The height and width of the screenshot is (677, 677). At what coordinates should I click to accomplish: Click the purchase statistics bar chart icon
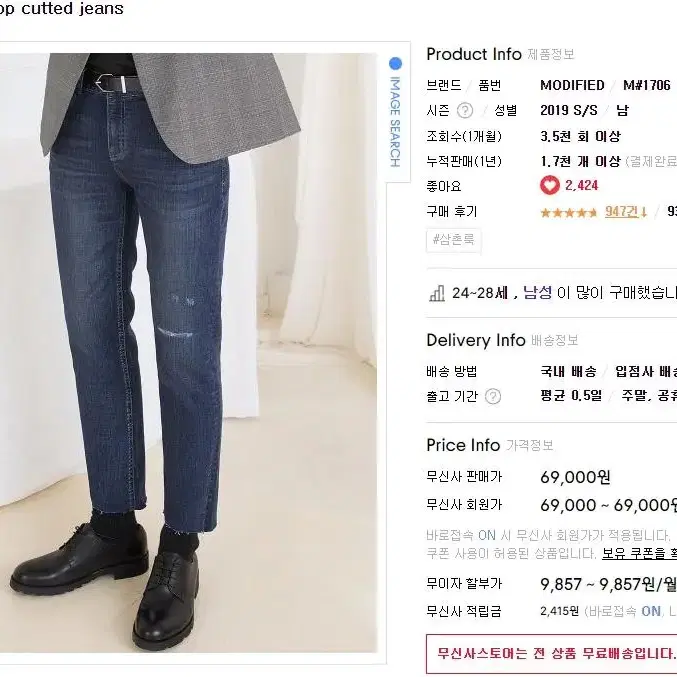click(x=437, y=293)
